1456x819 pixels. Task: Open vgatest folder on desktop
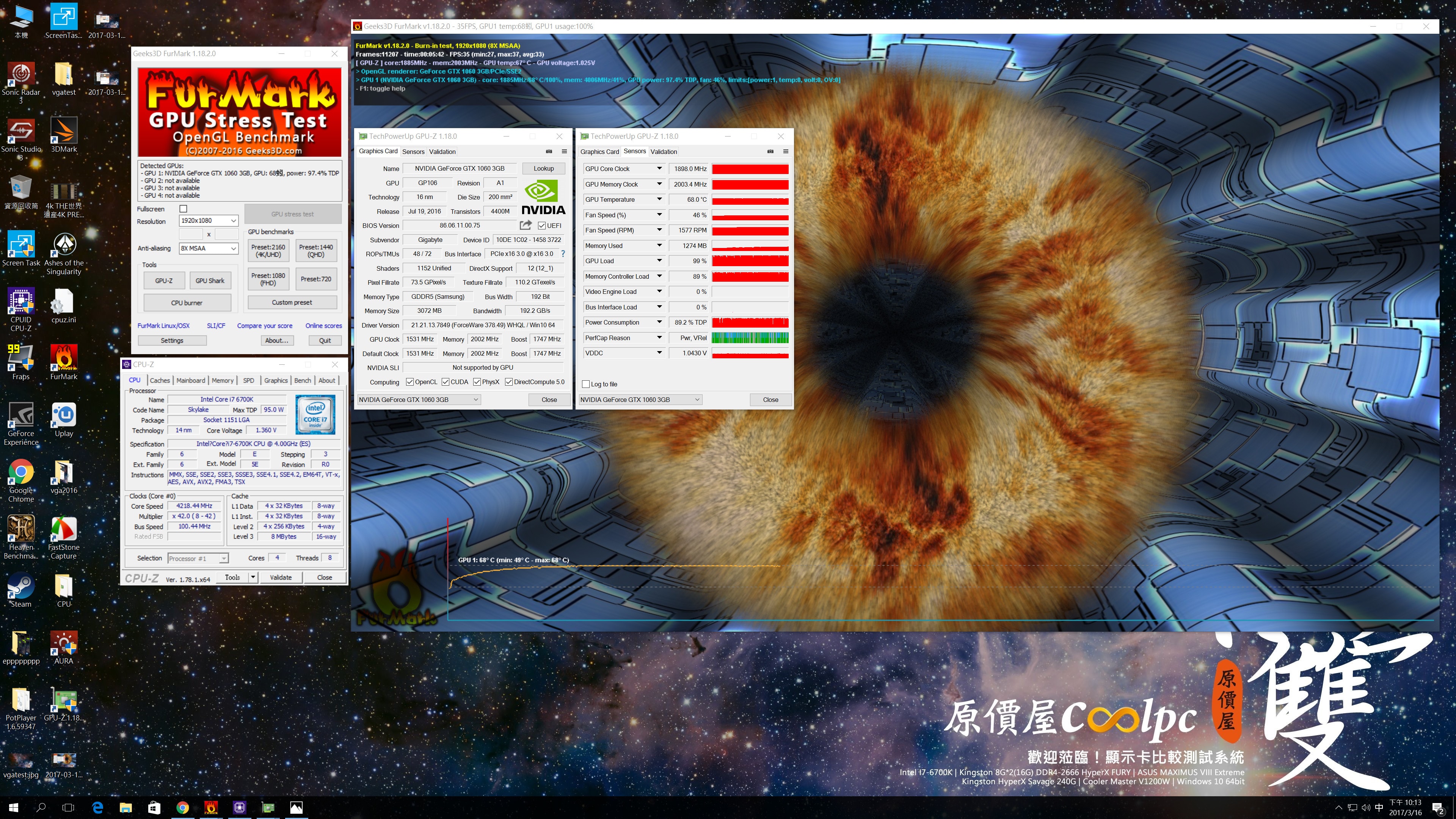click(x=64, y=78)
